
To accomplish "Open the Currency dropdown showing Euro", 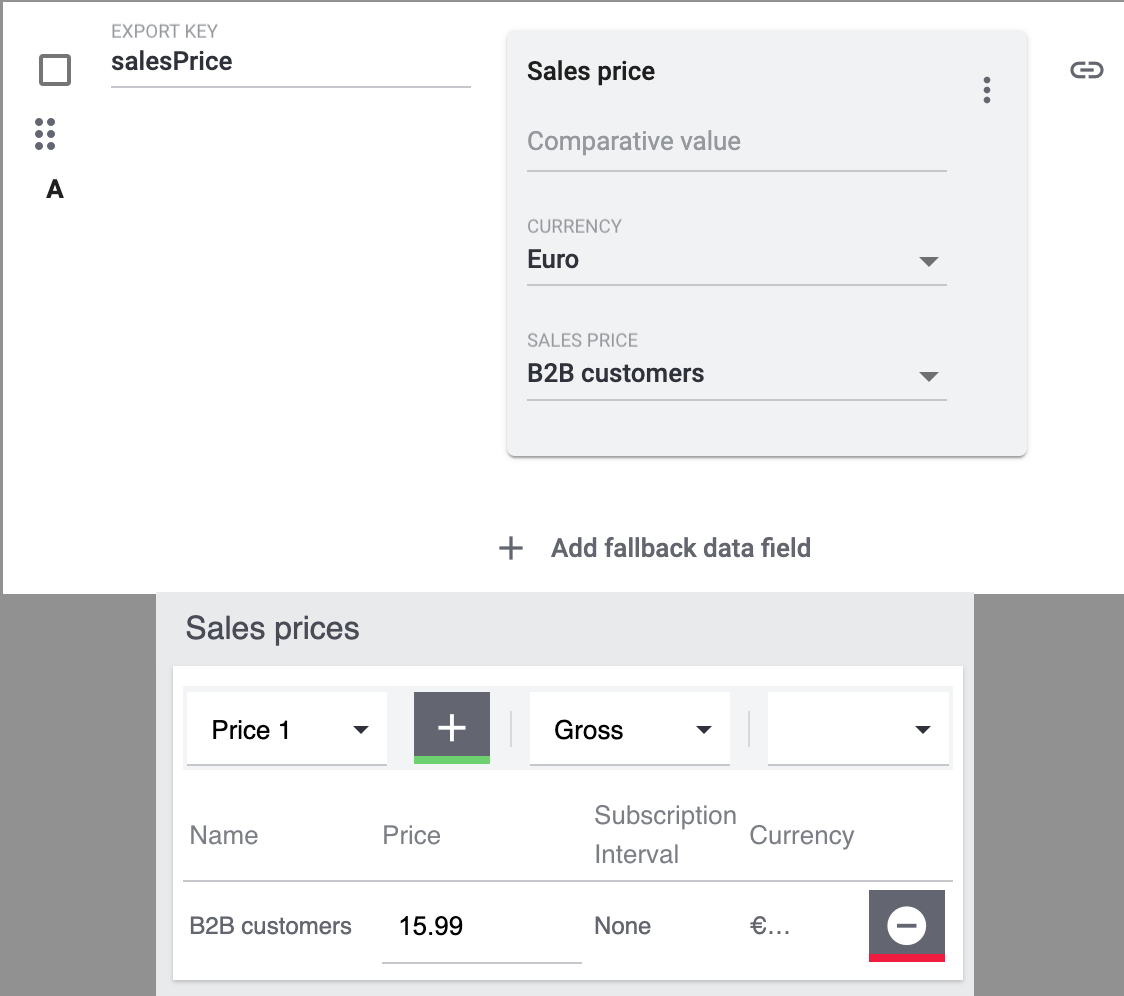I will point(736,260).
